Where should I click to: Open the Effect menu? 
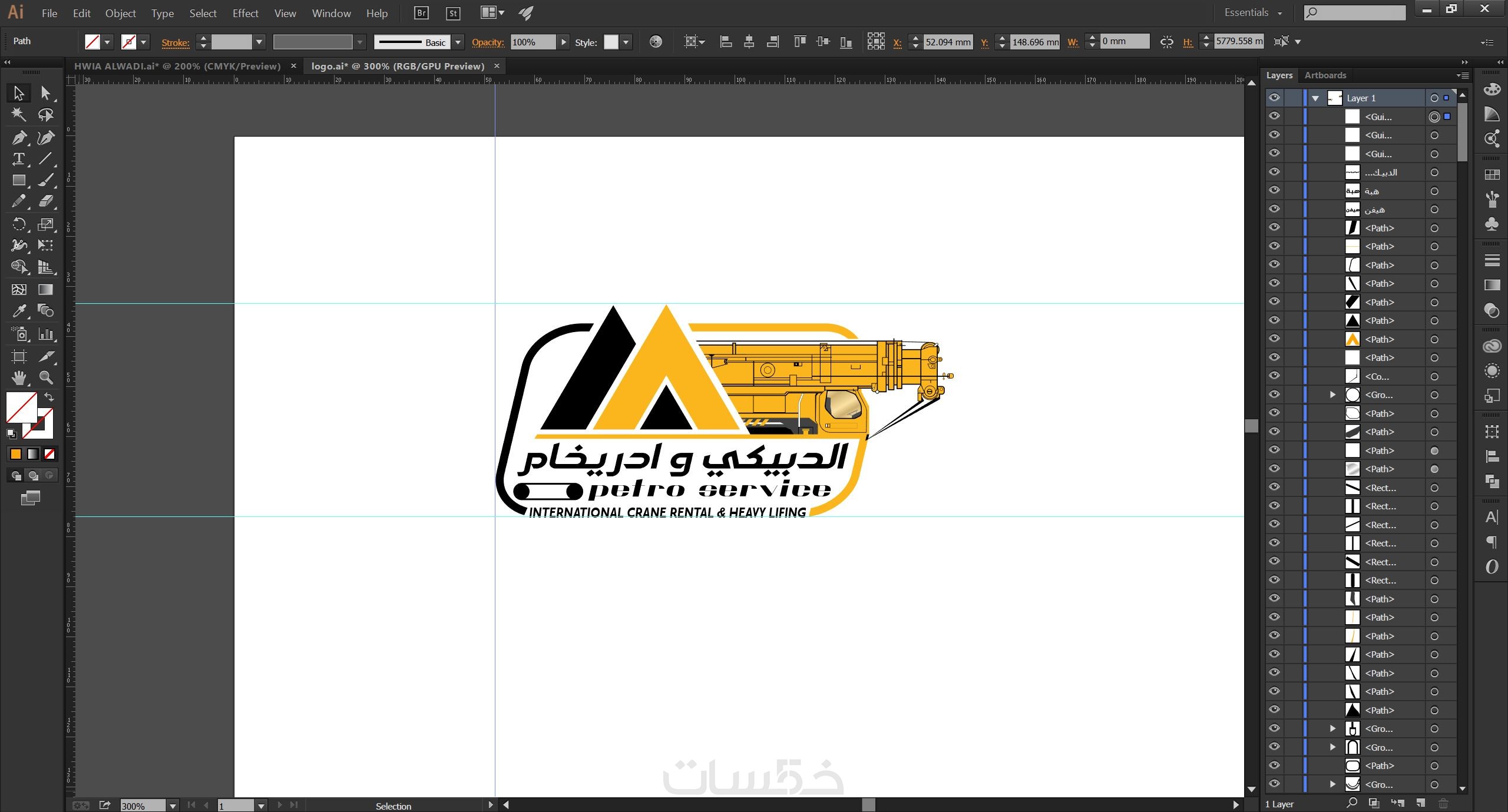pyautogui.click(x=245, y=13)
